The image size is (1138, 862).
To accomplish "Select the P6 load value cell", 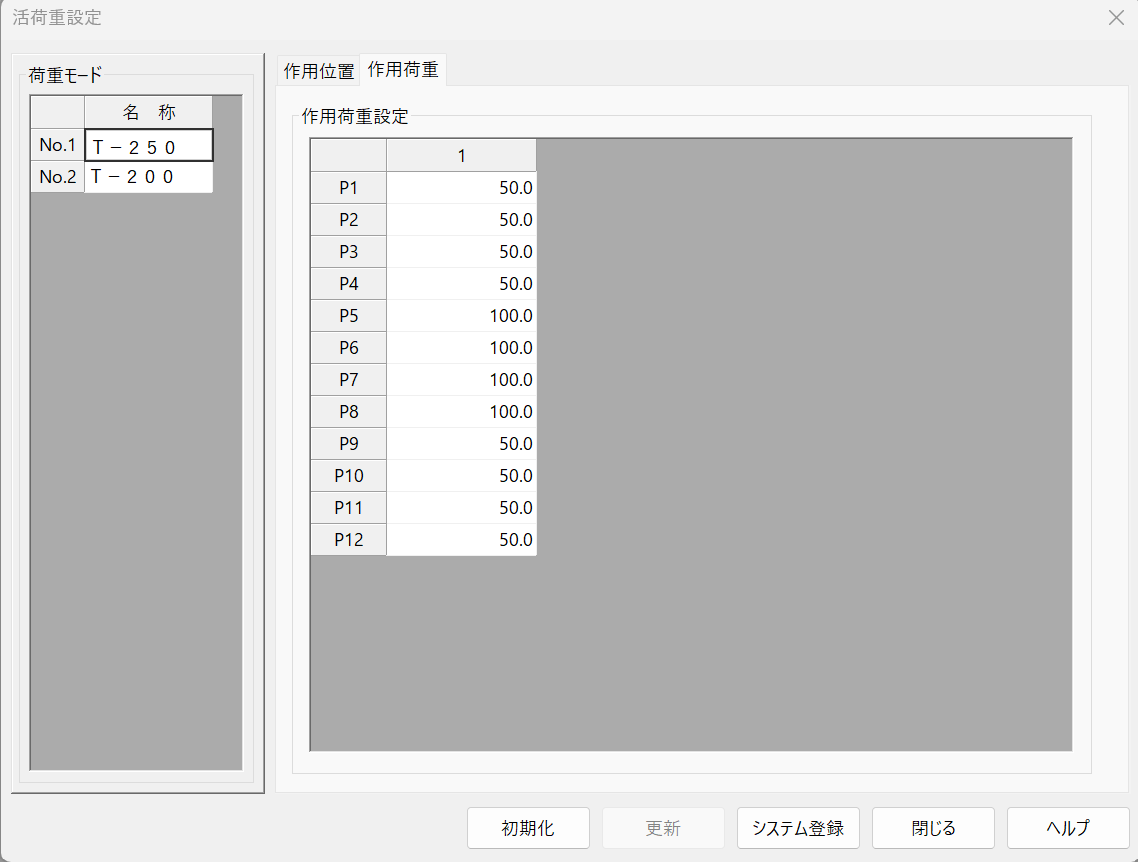I will [x=461, y=348].
